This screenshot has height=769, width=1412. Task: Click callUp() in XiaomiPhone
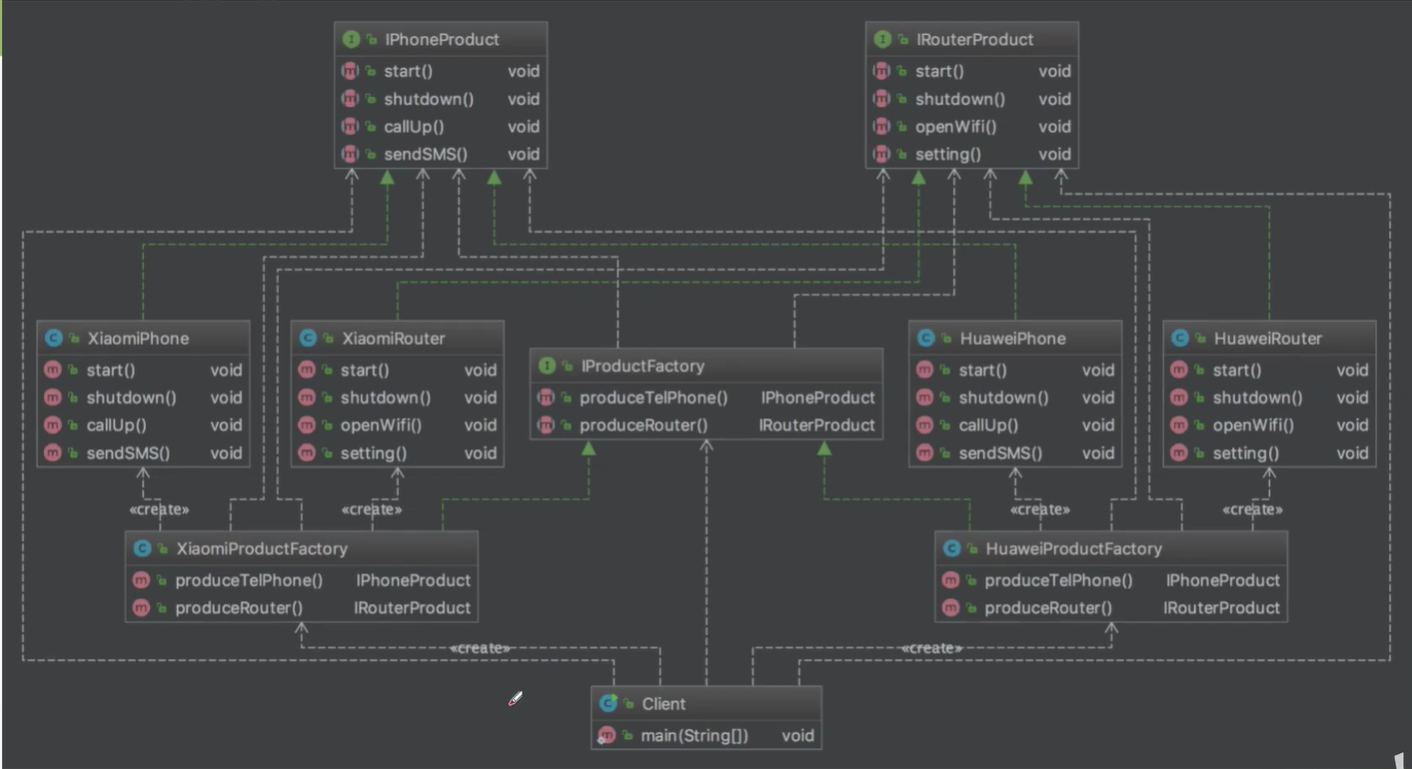pyautogui.click(x=116, y=425)
